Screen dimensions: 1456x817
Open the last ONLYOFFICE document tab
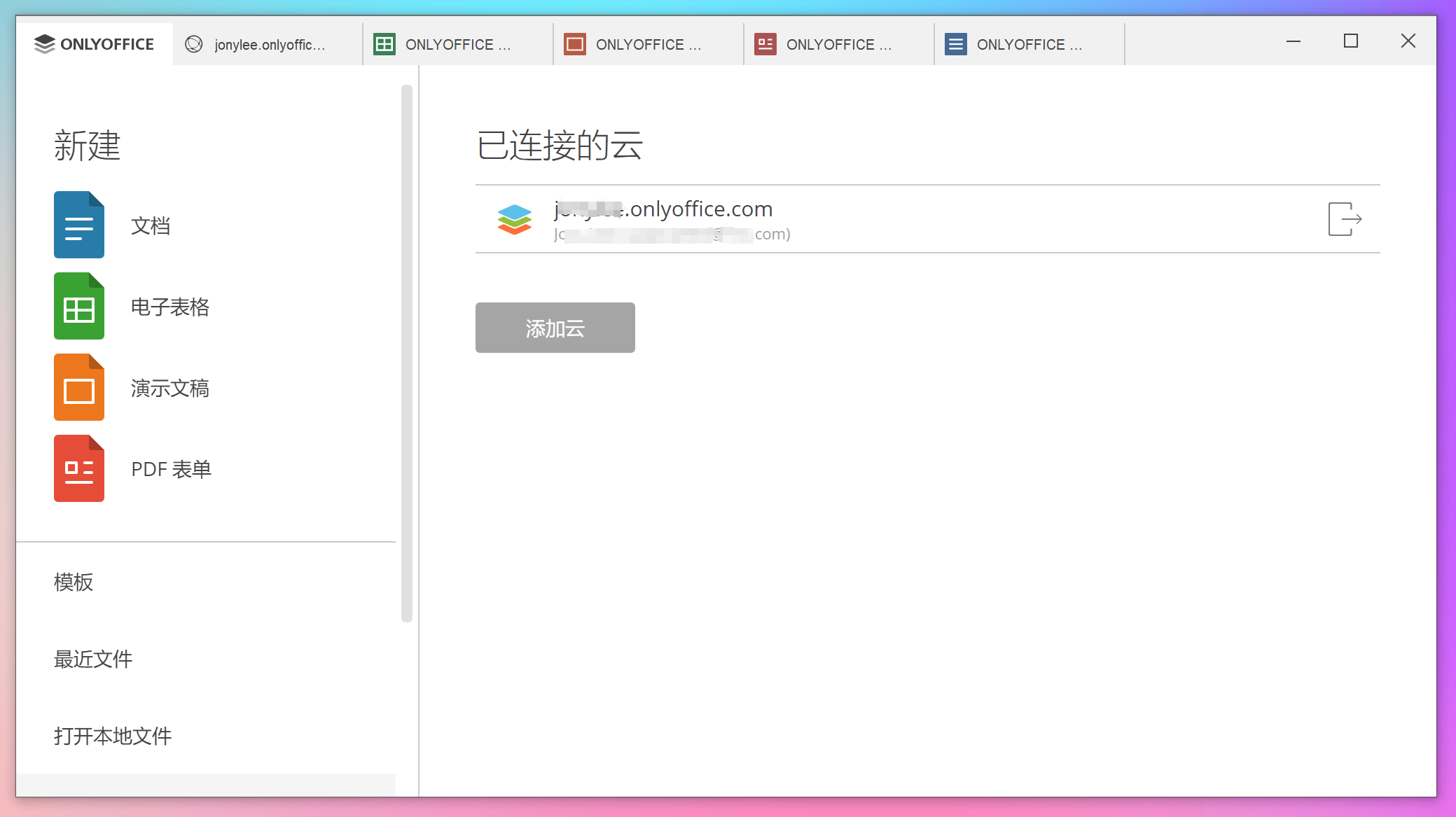click(1029, 43)
